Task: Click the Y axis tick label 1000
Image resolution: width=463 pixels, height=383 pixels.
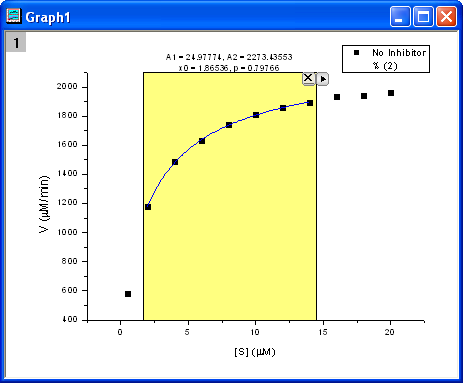Action: 67,232
